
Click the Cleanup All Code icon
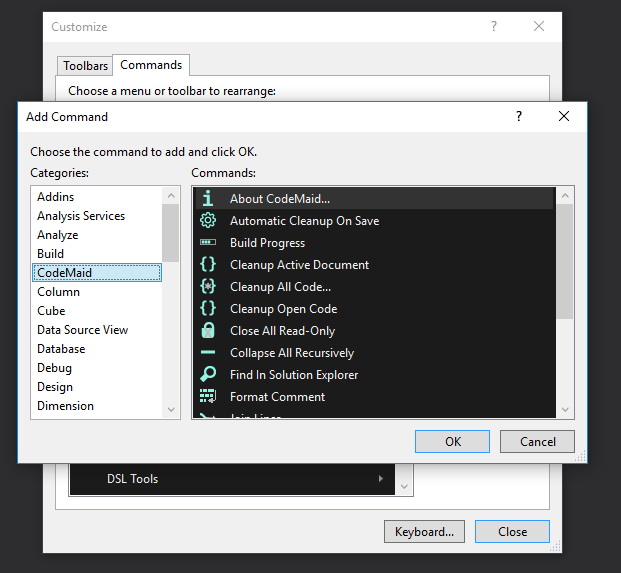click(208, 286)
